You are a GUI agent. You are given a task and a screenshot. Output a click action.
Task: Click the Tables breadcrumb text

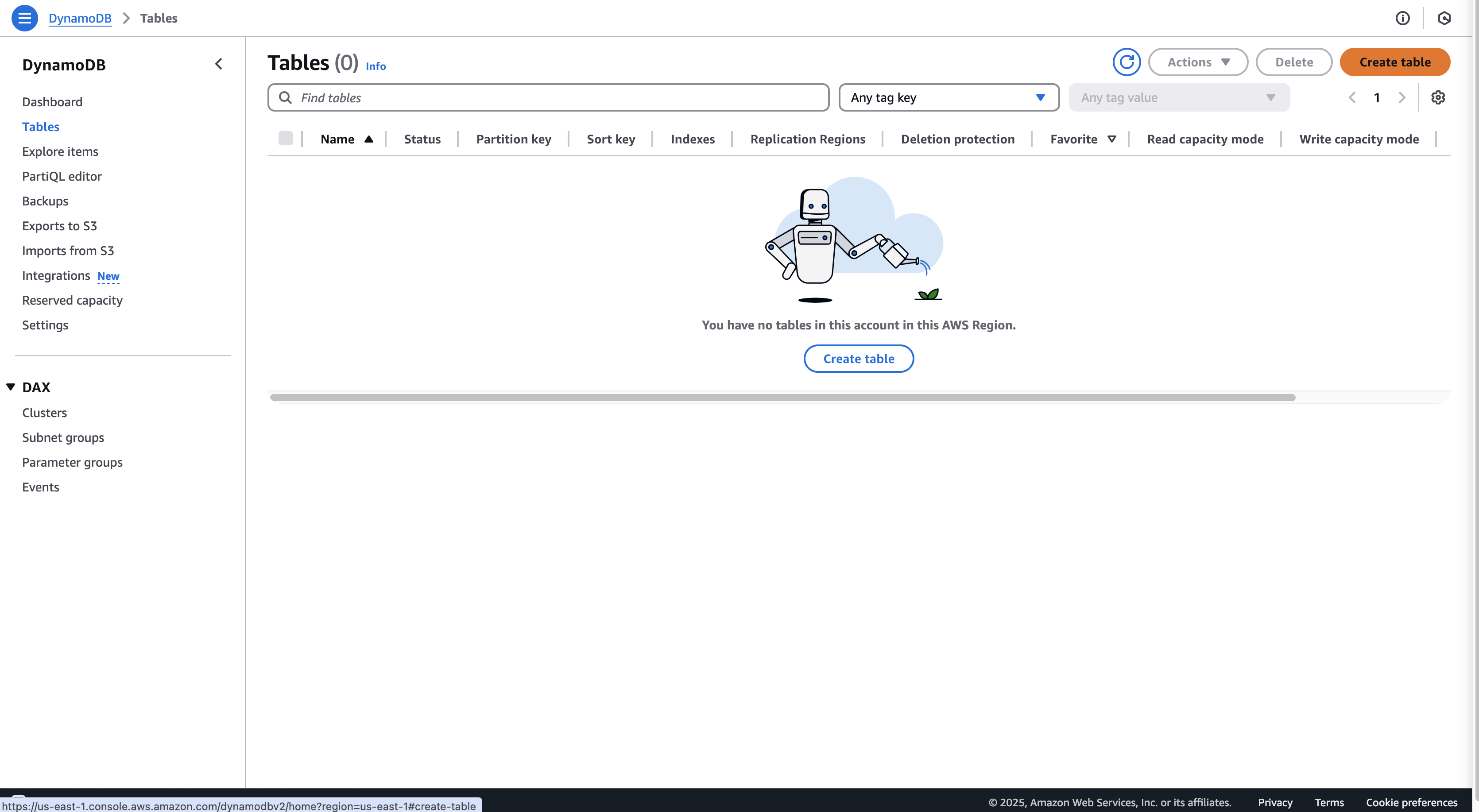[x=159, y=19]
